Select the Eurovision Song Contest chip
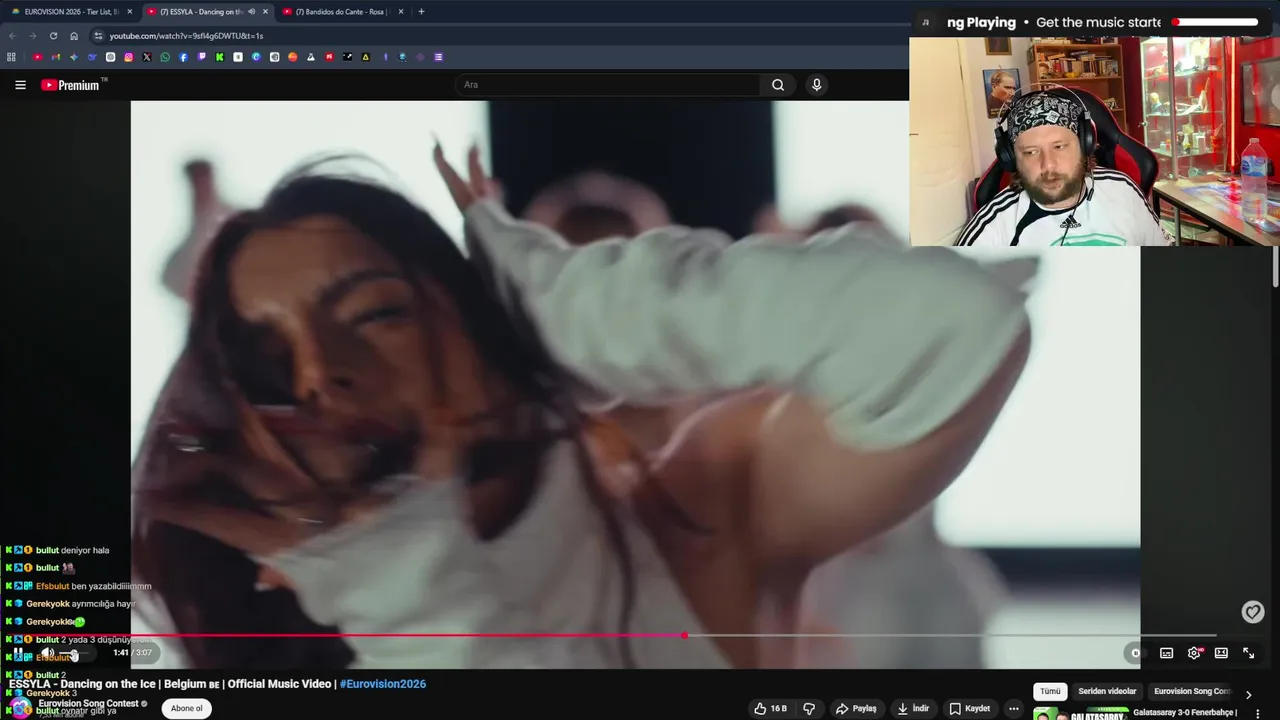Screen dimensions: 1280x720 1192,691
